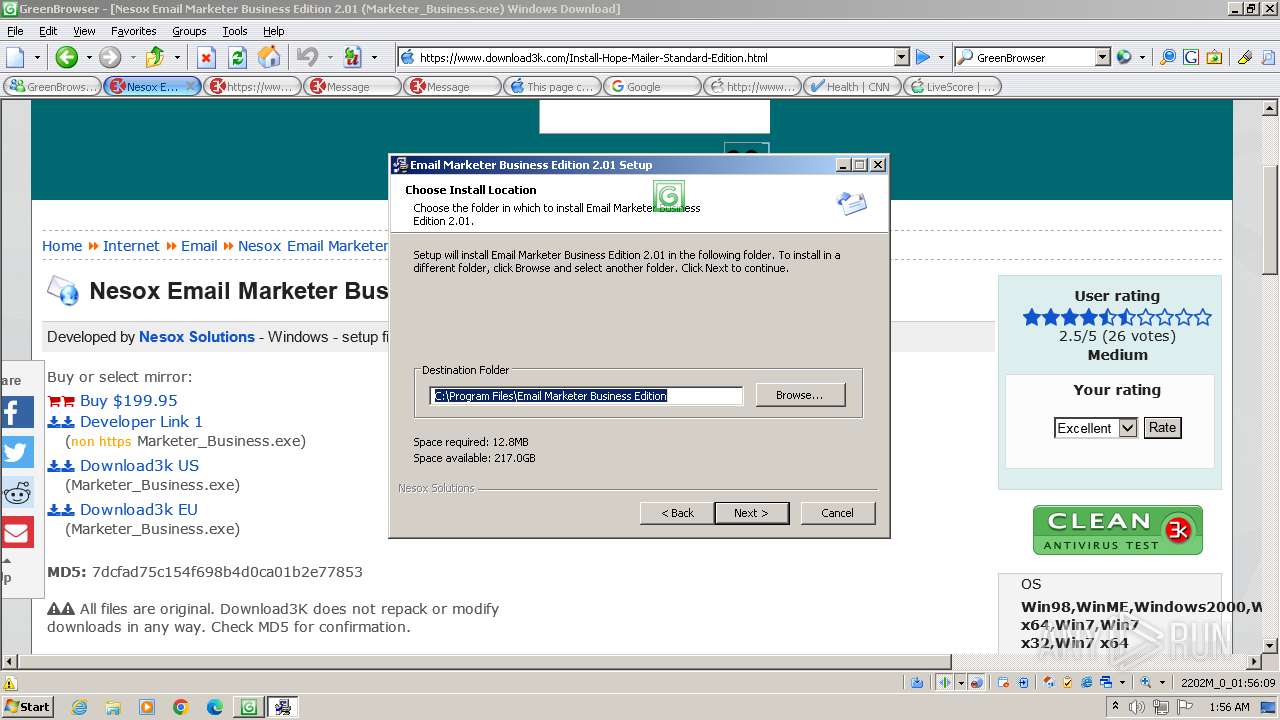Expand the Up folder button dropdown arrow

(x=177, y=57)
